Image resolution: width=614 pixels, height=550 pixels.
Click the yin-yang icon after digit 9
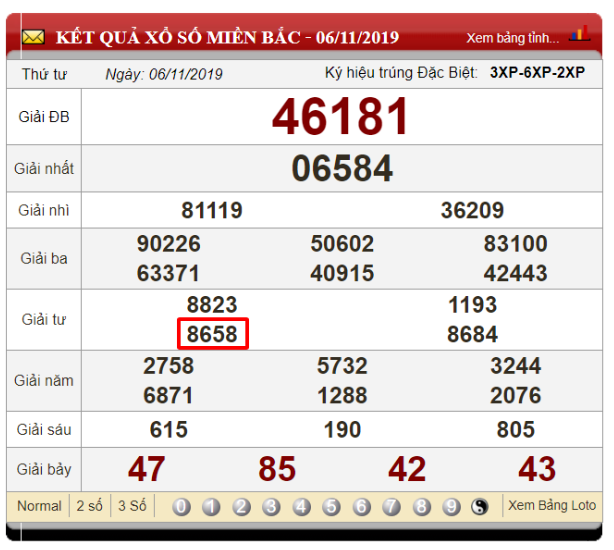pyautogui.click(x=481, y=507)
